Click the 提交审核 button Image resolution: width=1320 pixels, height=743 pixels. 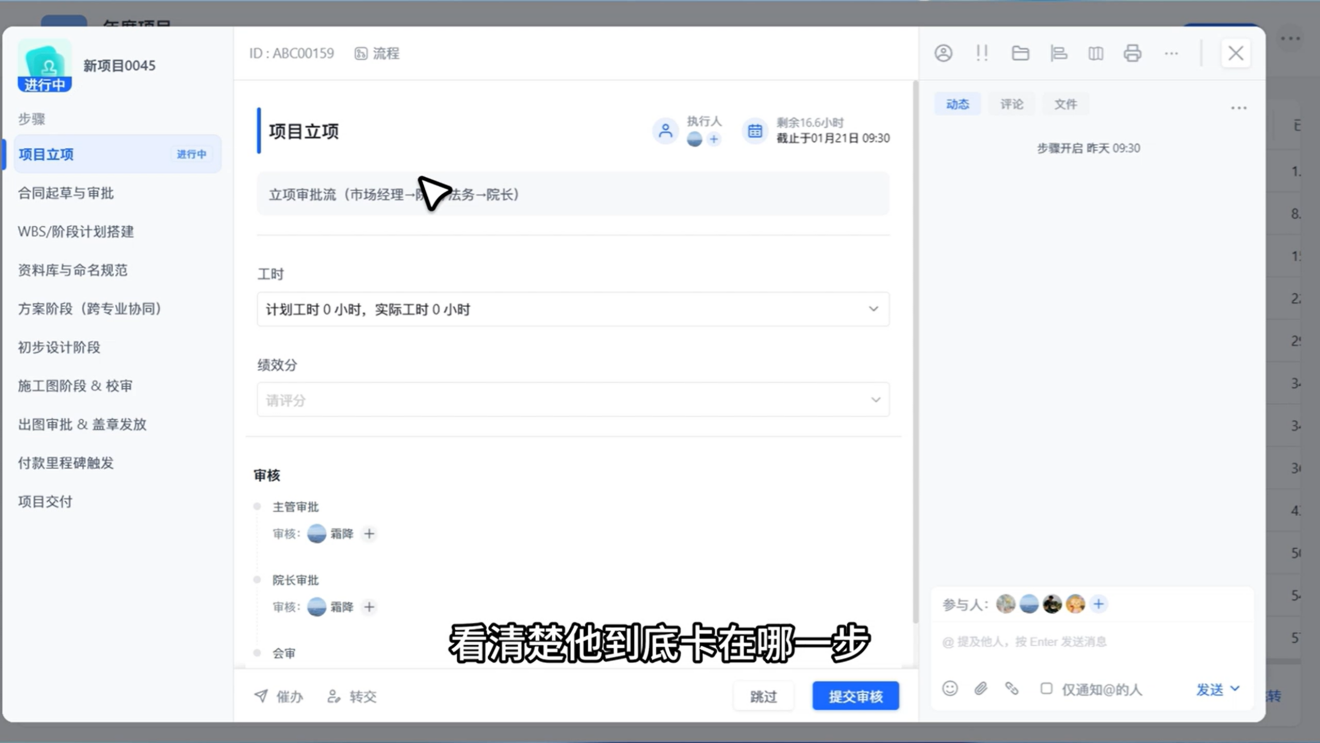click(x=855, y=696)
